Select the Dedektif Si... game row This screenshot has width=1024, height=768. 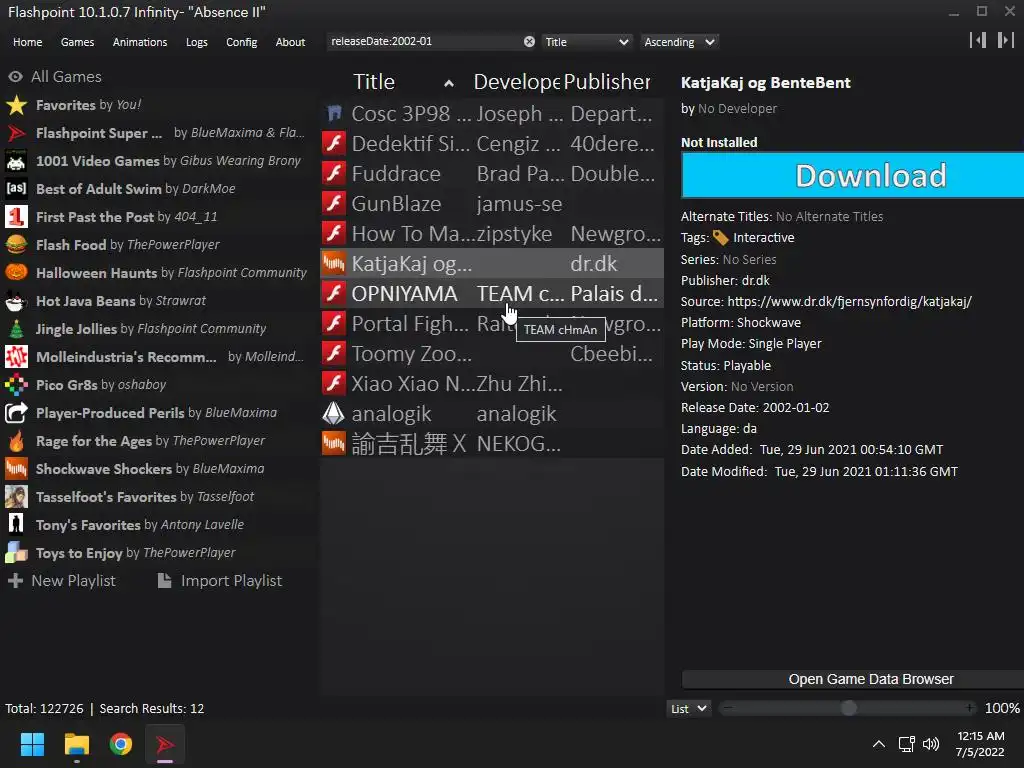[492, 144]
